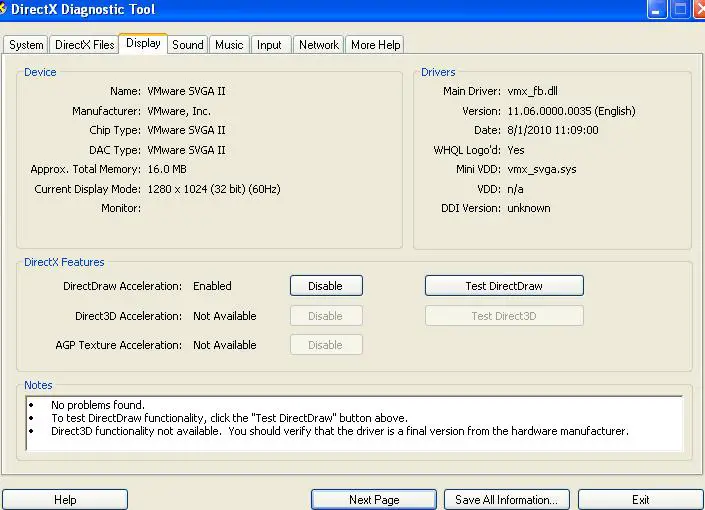Click WHQL Logo'd value Yes
The width and height of the screenshot is (705, 510).
click(x=516, y=150)
